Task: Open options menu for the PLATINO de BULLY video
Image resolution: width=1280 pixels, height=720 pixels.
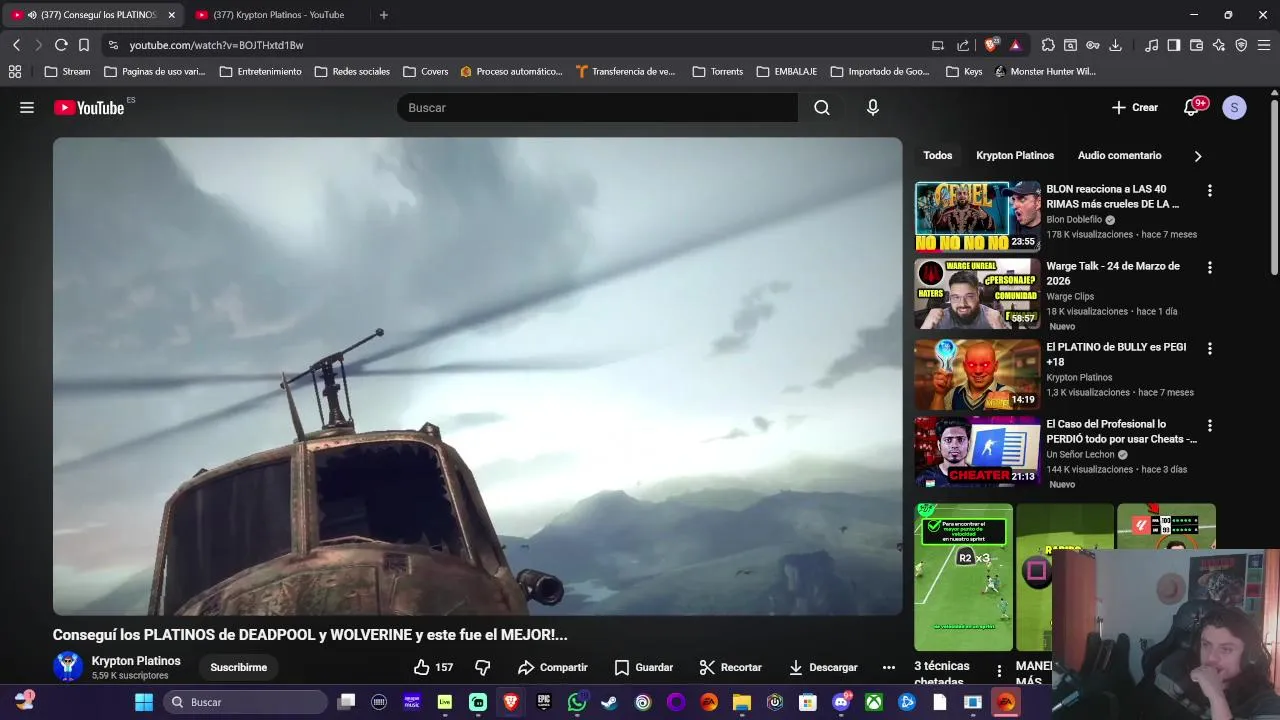Action: pos(1210,348)
